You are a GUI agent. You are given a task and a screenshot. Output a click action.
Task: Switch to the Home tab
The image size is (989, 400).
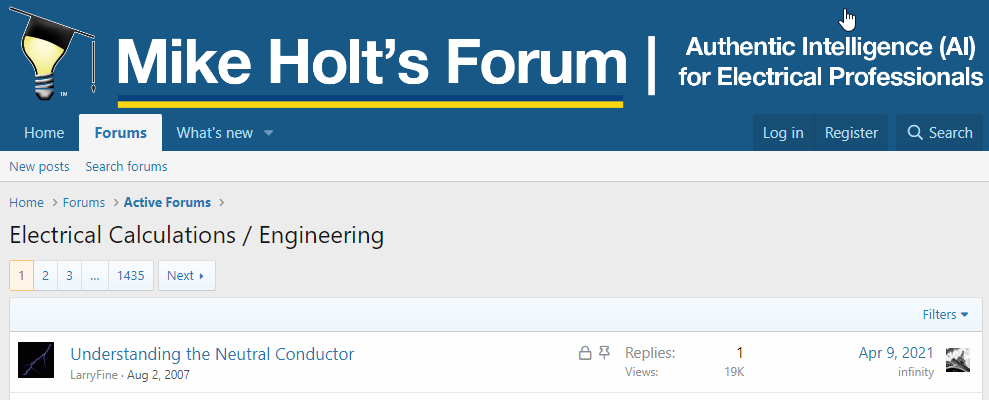[44, 133]
